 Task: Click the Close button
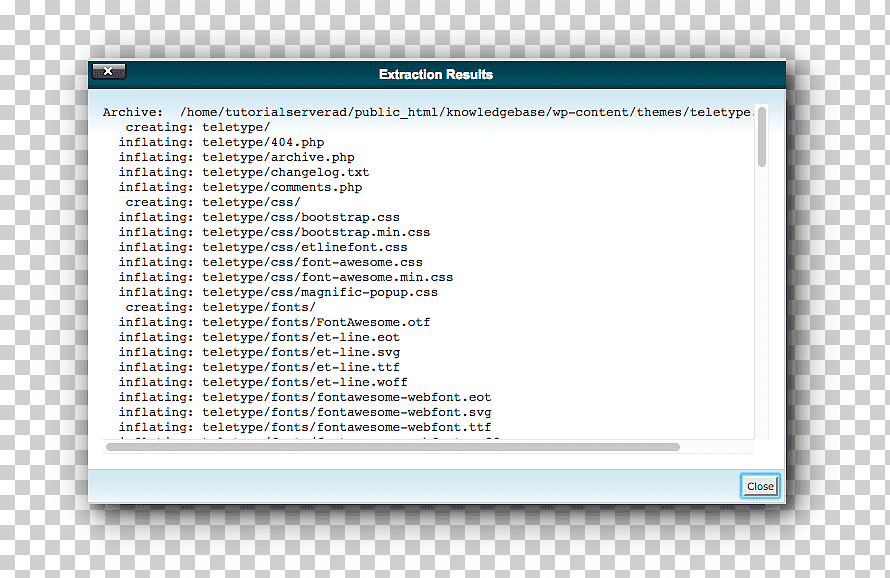pos(759,486)
